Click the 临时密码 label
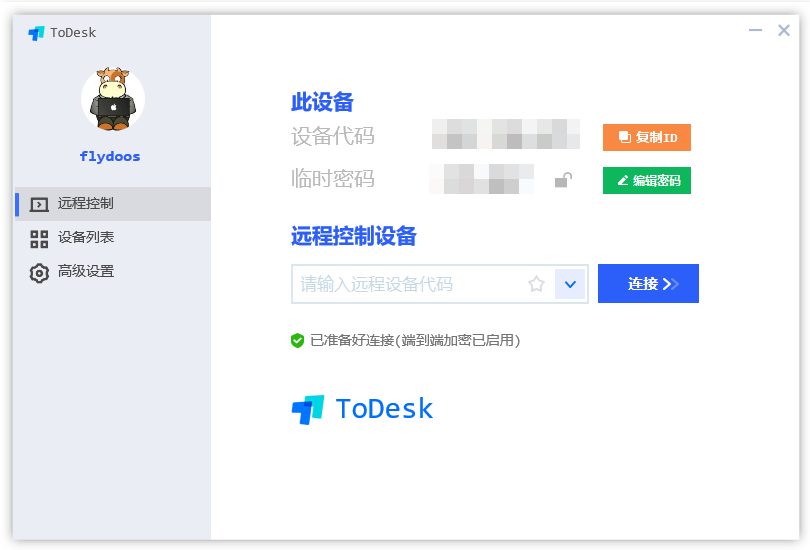Viewport: 810px width, 550px height. tap(333, 179)
